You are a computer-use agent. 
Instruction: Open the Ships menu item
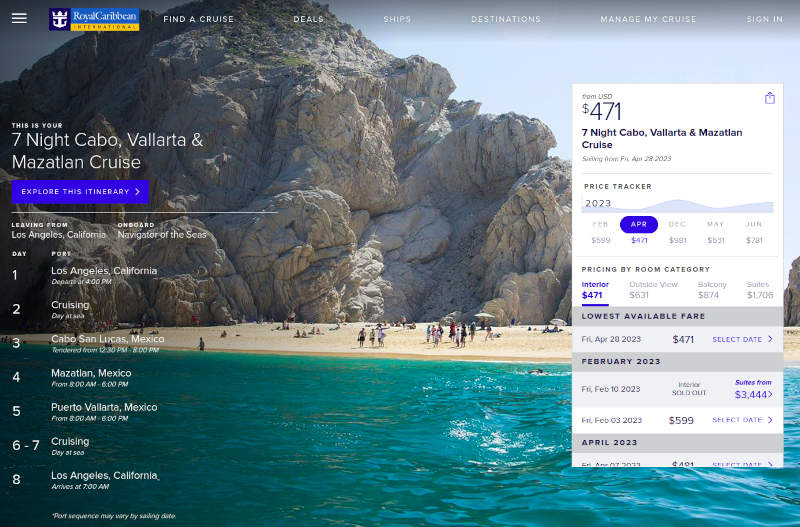click(x=397, y=19)
